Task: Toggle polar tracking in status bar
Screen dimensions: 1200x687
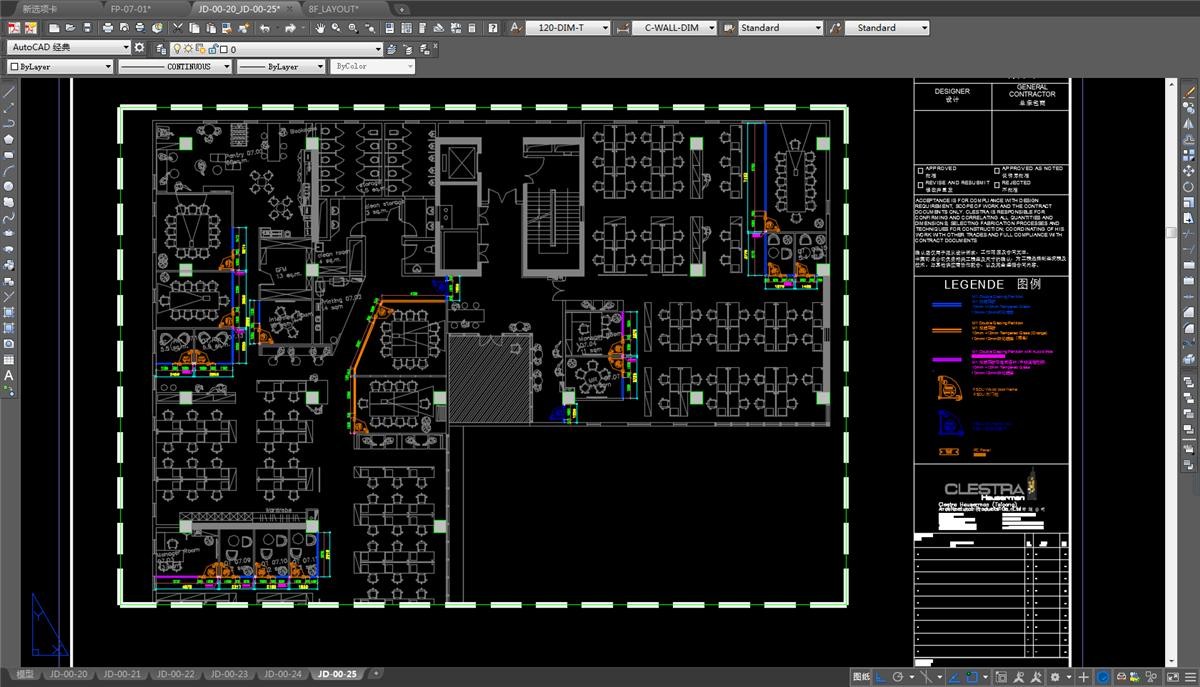Action: [899, 677]
